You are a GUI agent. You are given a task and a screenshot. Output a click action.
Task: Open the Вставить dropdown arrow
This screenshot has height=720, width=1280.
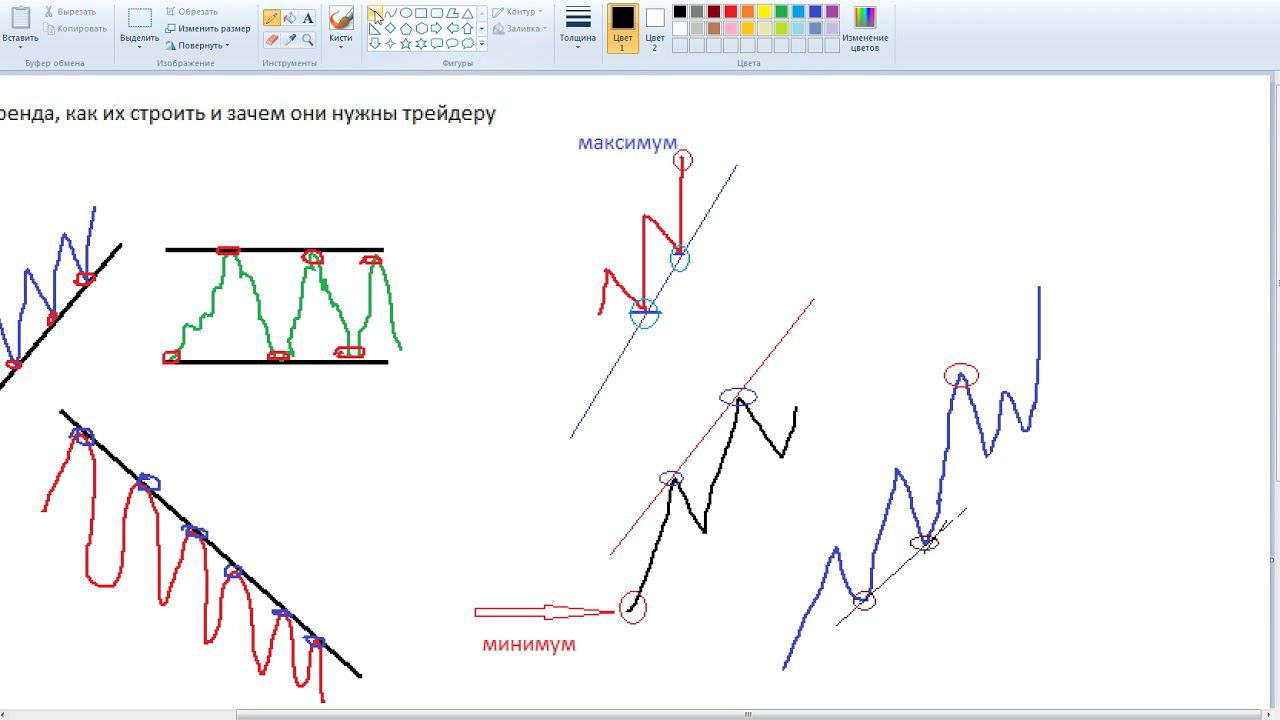20,47
